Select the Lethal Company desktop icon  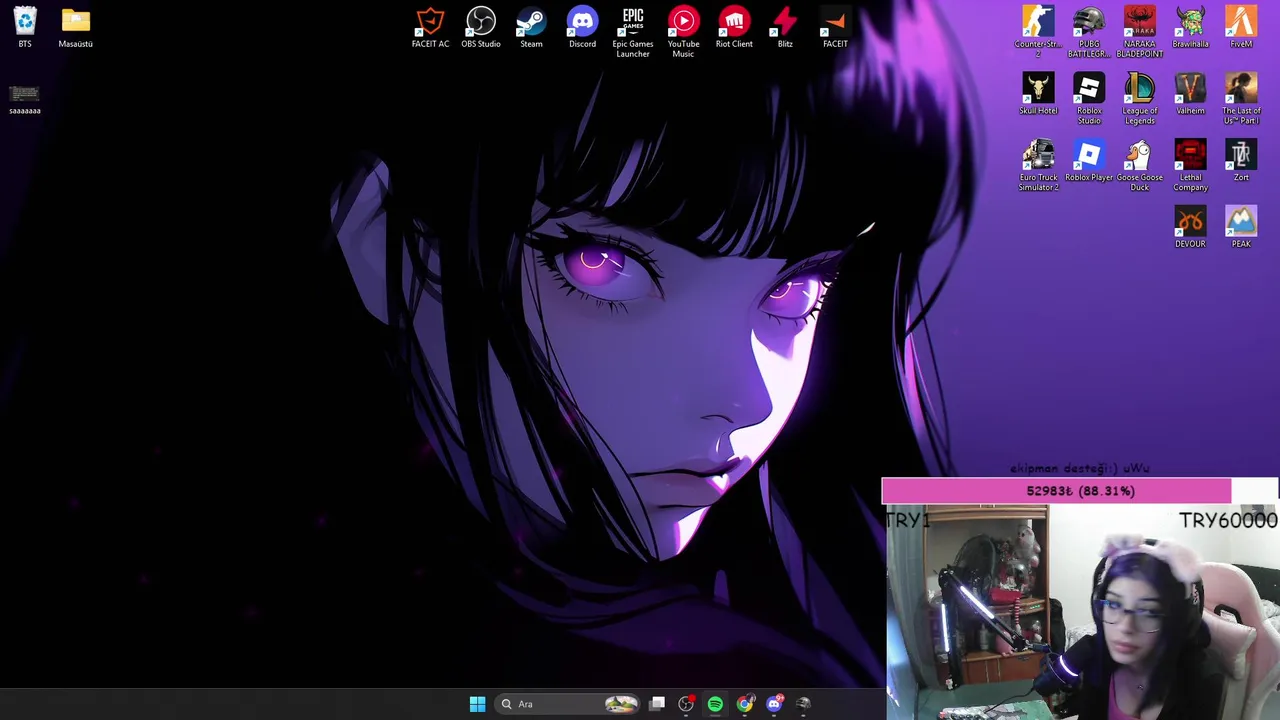(x=1190, y=166)
